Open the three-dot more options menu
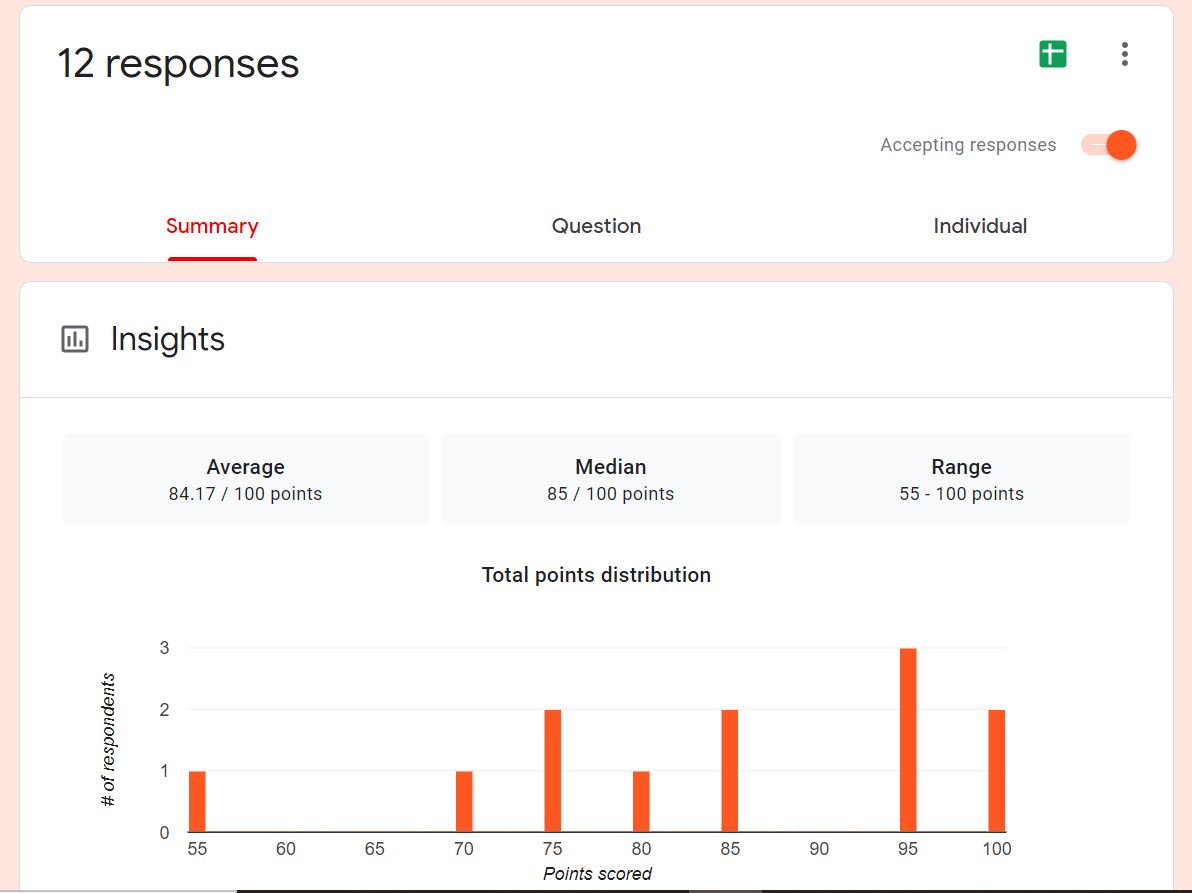 coord(1125,54)
